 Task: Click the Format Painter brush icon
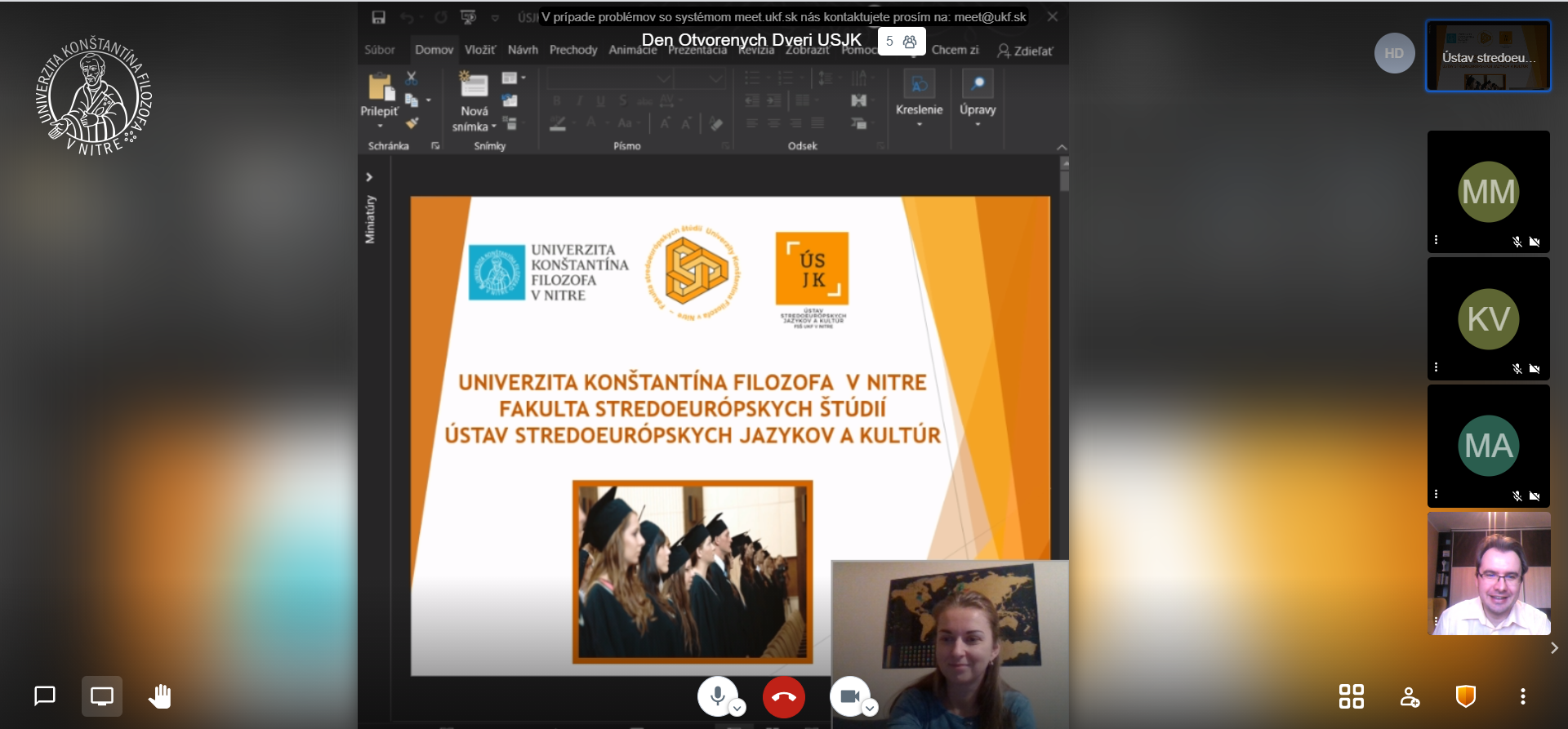pos(412,123)
